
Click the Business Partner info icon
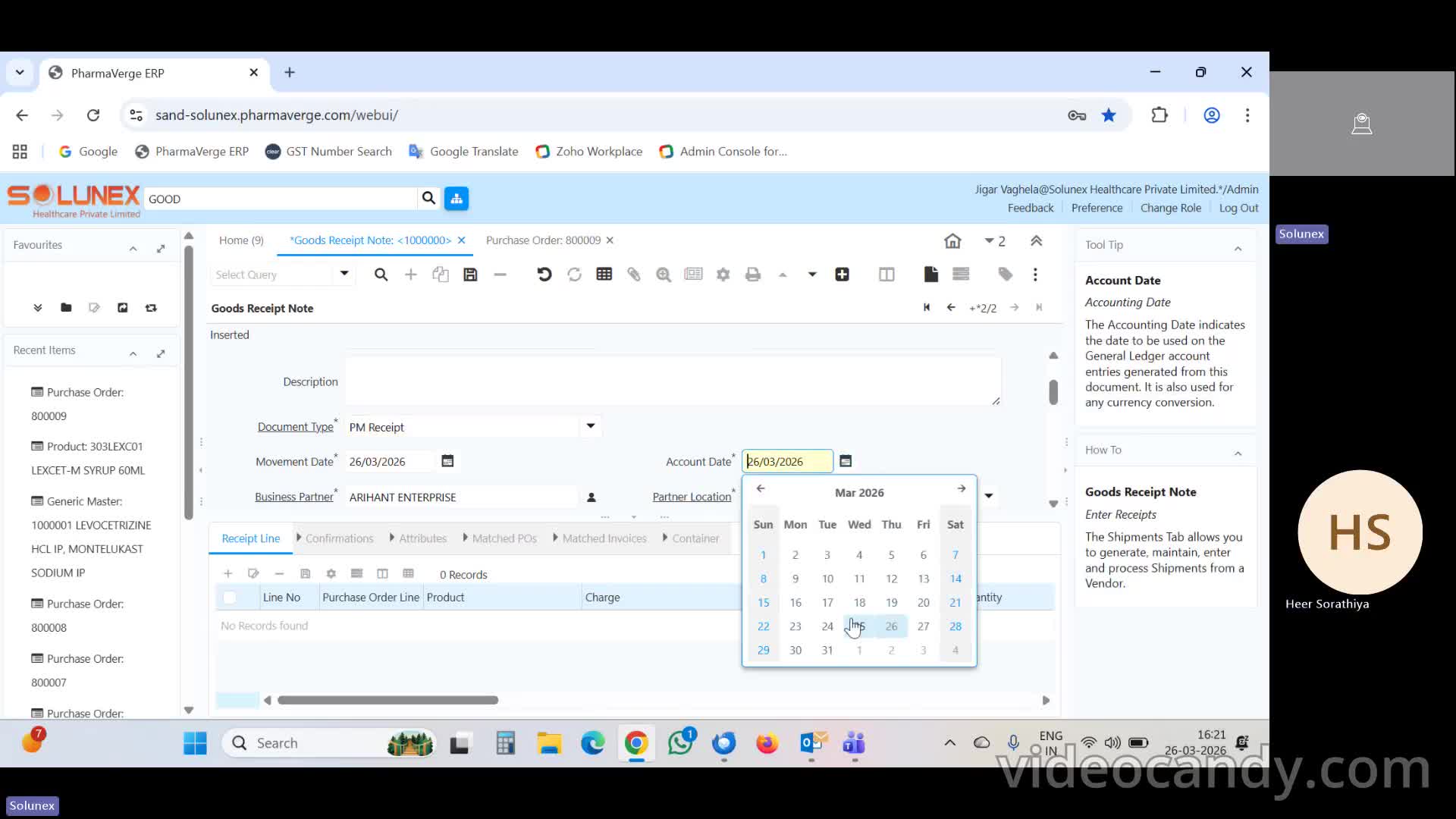click(591, 497)
